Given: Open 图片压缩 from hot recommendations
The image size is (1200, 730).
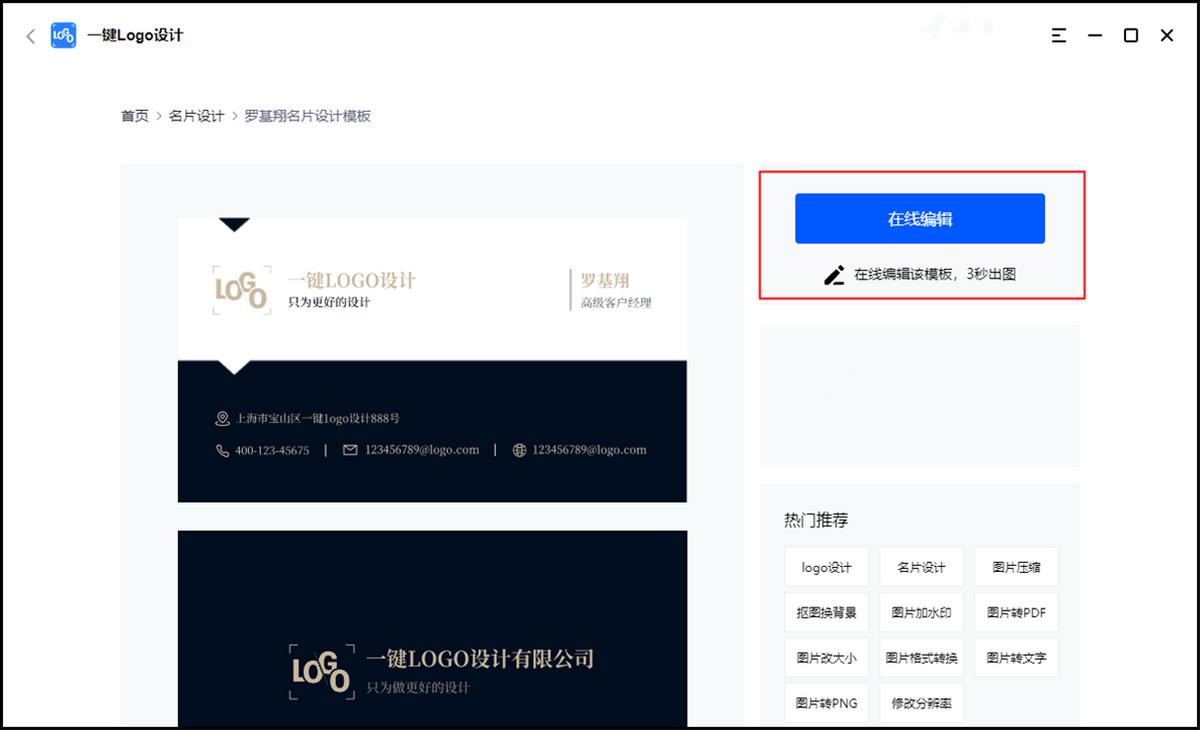Looking at the screenshot, I should point(1016,567).
